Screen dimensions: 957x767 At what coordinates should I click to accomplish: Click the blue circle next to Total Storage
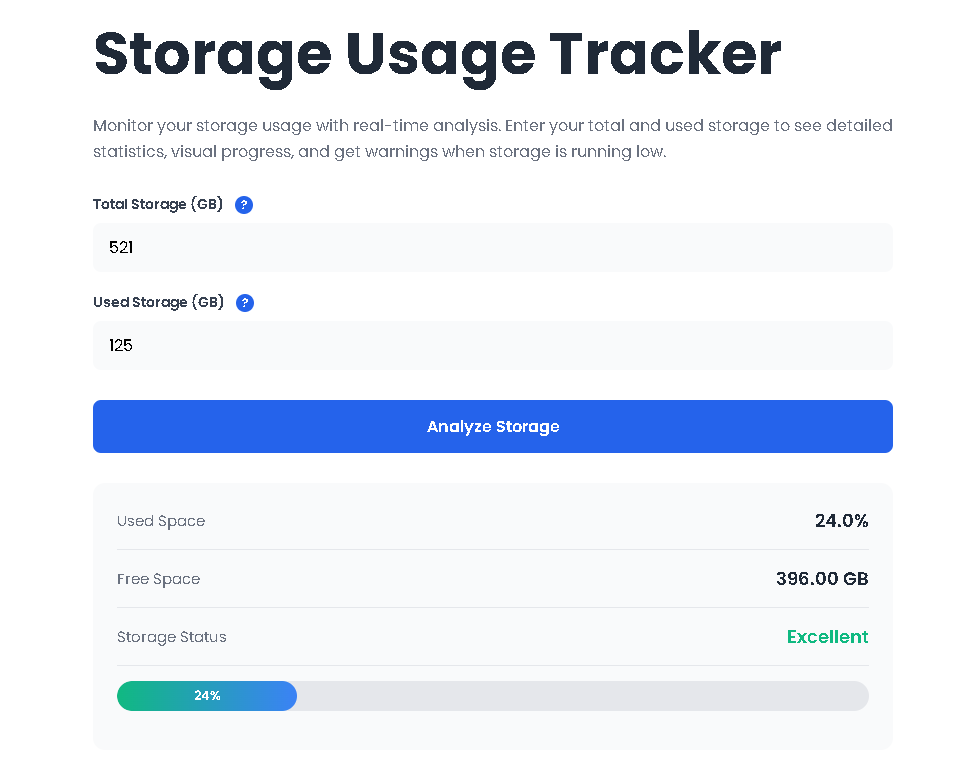click(x=244, y=204)
